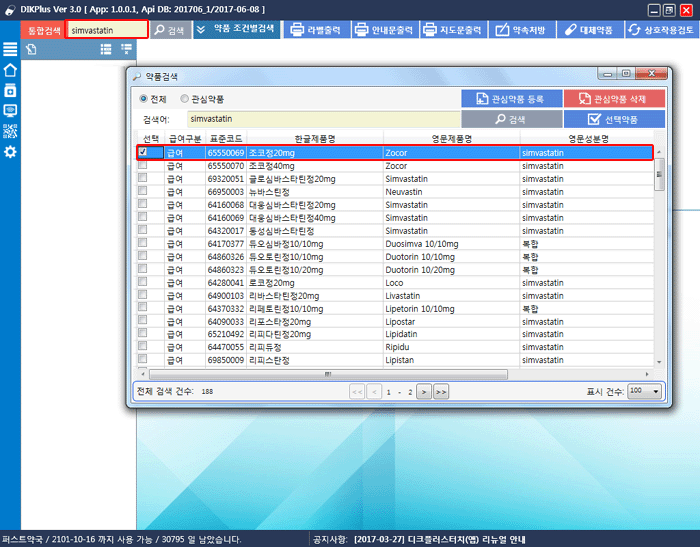Click the document icon above the left panel
700x547 pixels.
click(31, 49)
